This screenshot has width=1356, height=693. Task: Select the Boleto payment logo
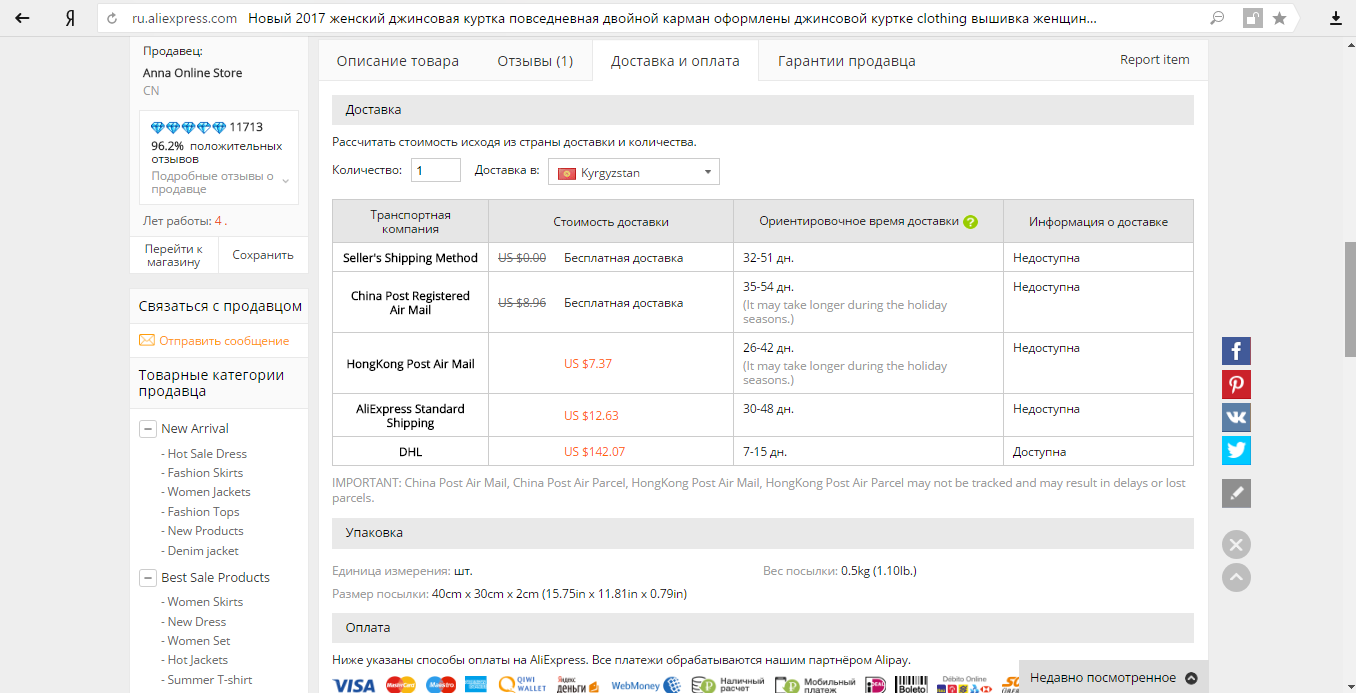point(911,685)
